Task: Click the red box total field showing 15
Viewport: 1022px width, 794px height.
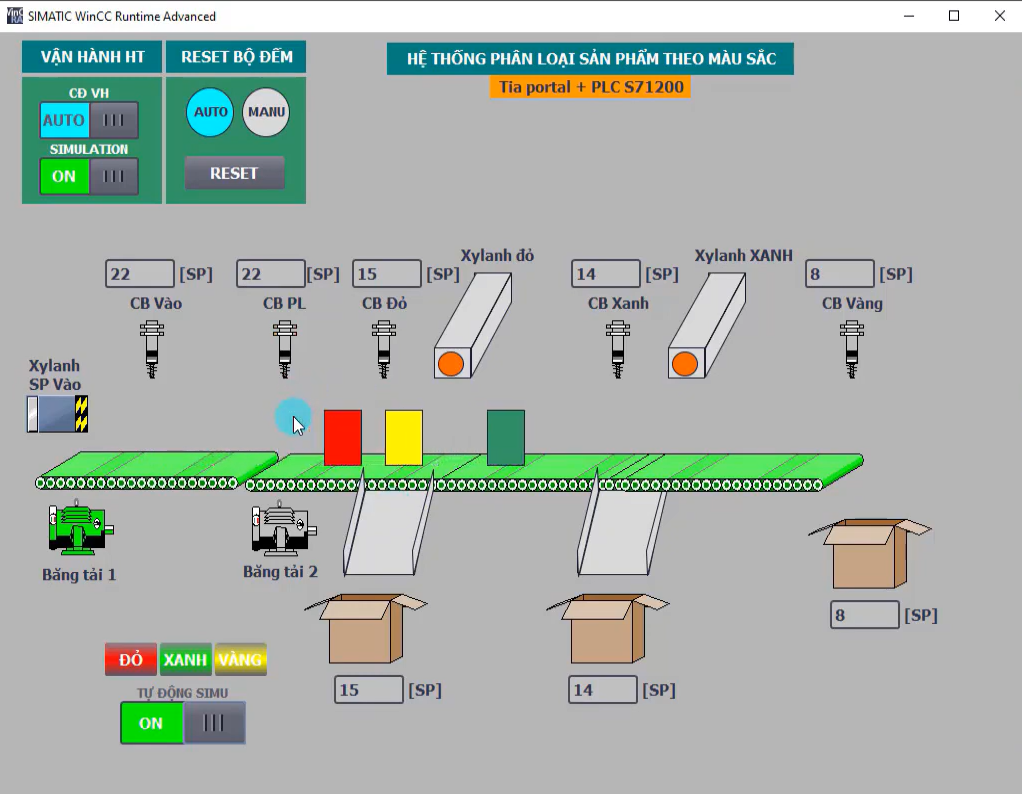Action: point(369,690)
